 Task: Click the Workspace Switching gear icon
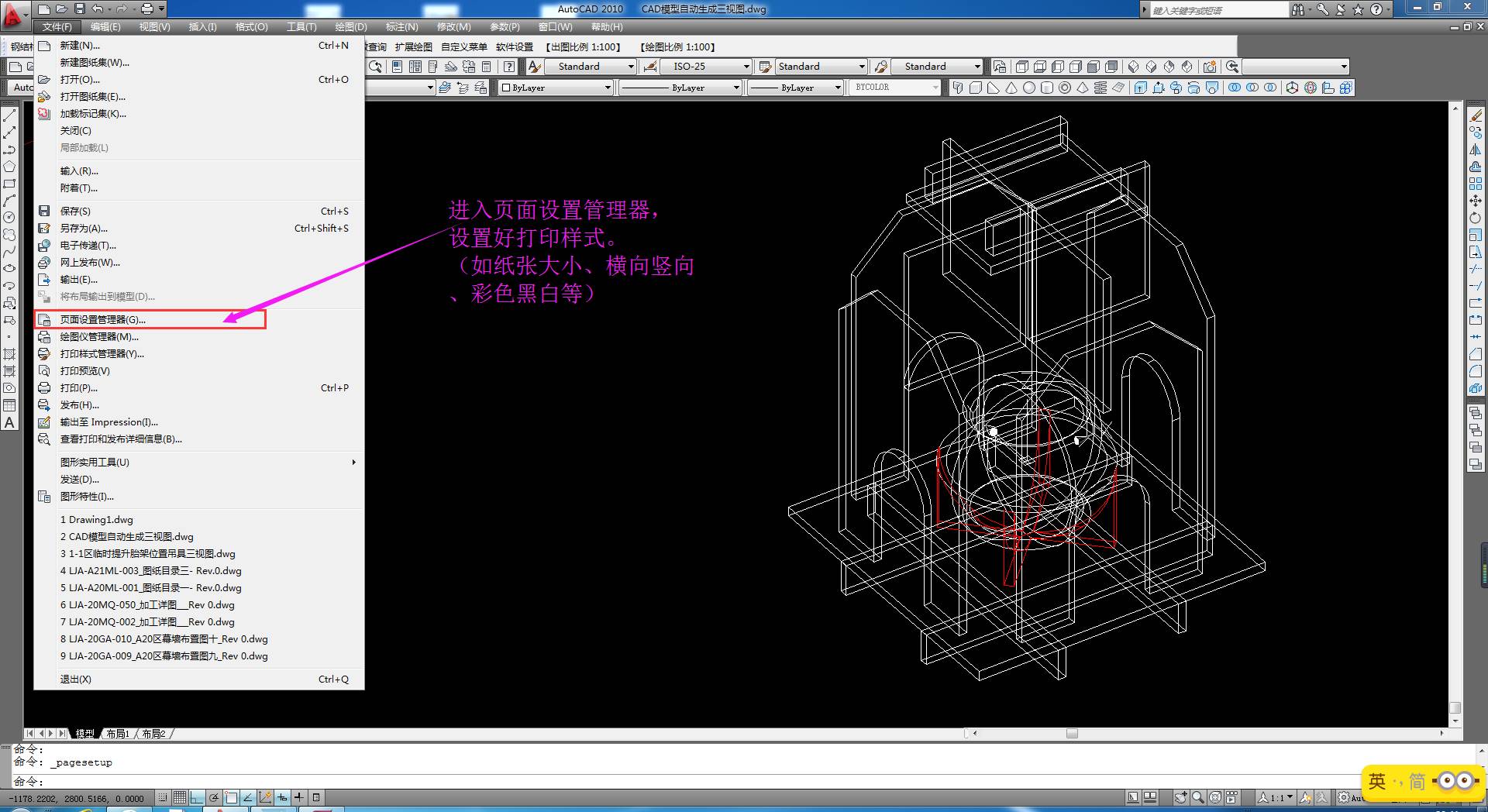pyautogui.click(x=1345, y=797)
